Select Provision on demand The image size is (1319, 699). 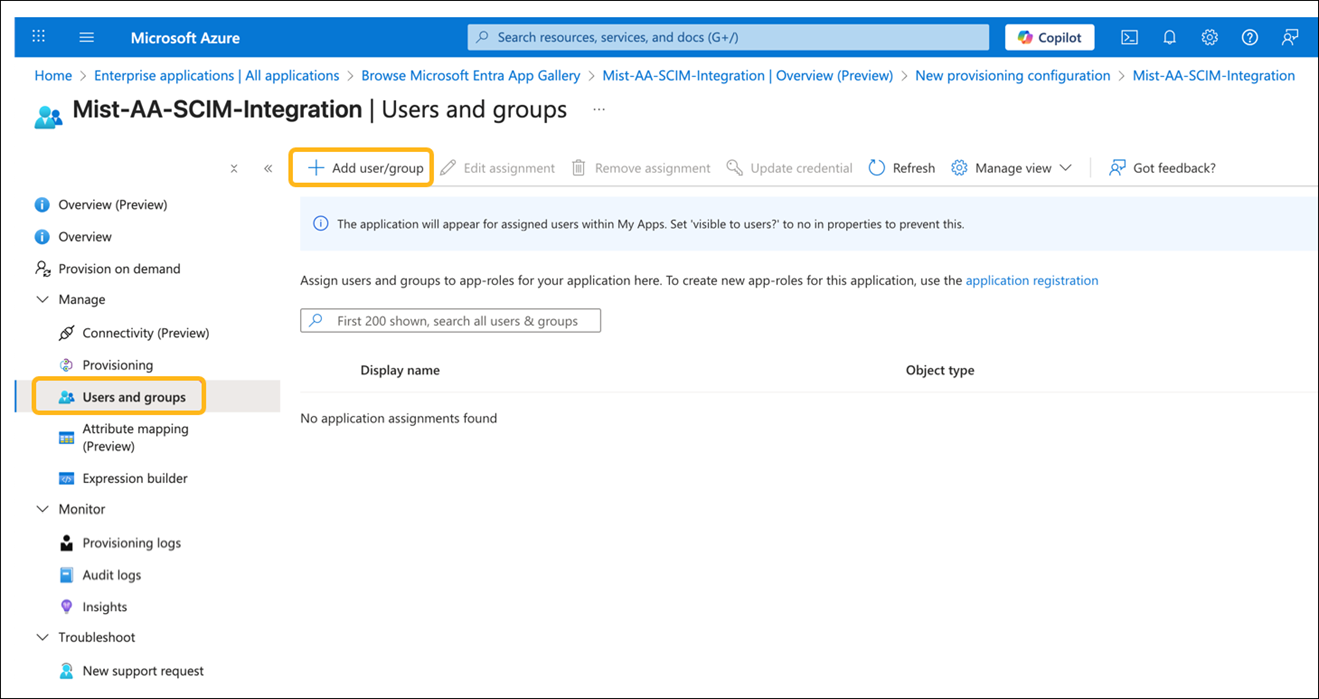click(119, 268)
